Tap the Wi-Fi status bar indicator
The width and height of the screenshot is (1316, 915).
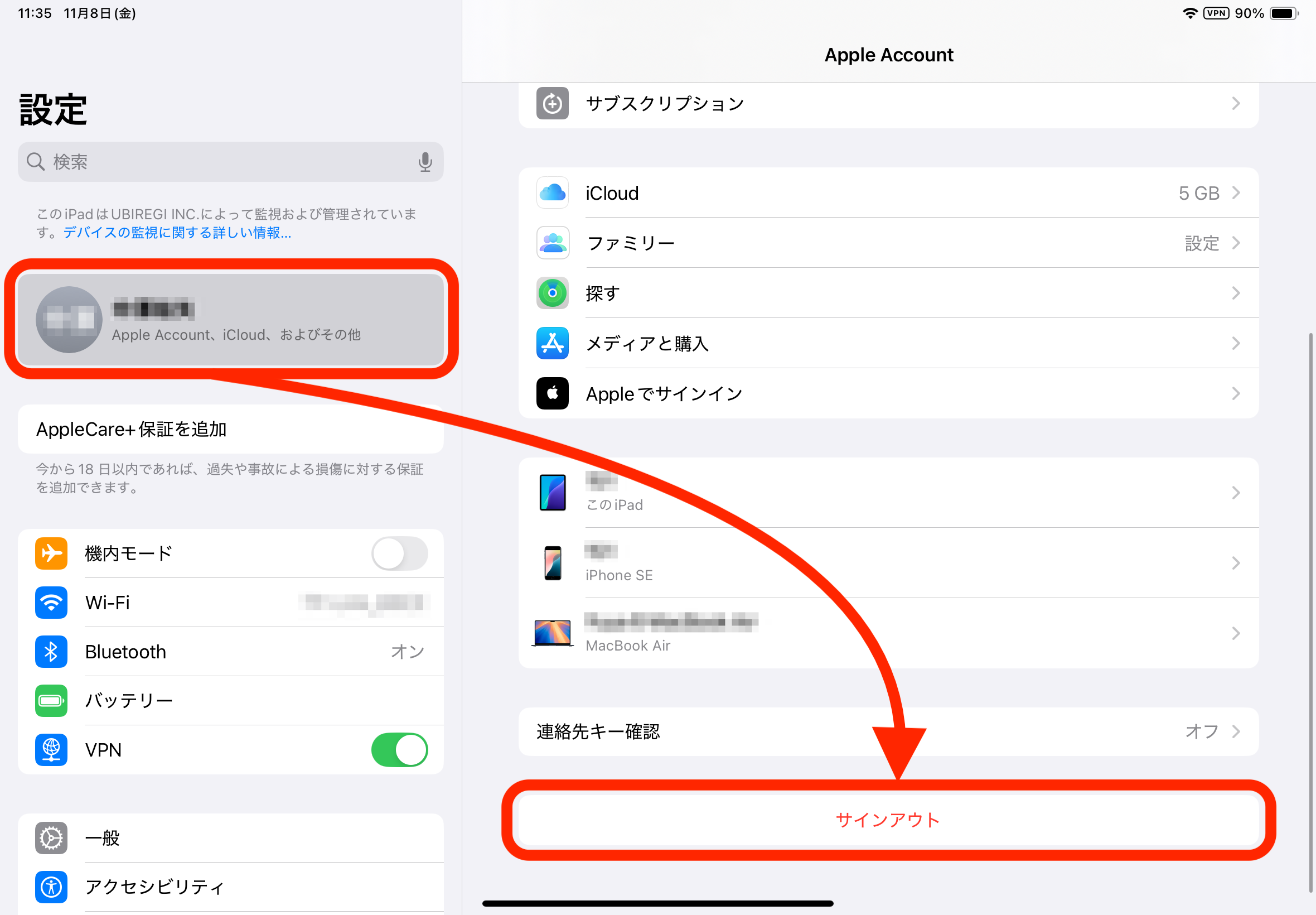tap(1190, 13)
